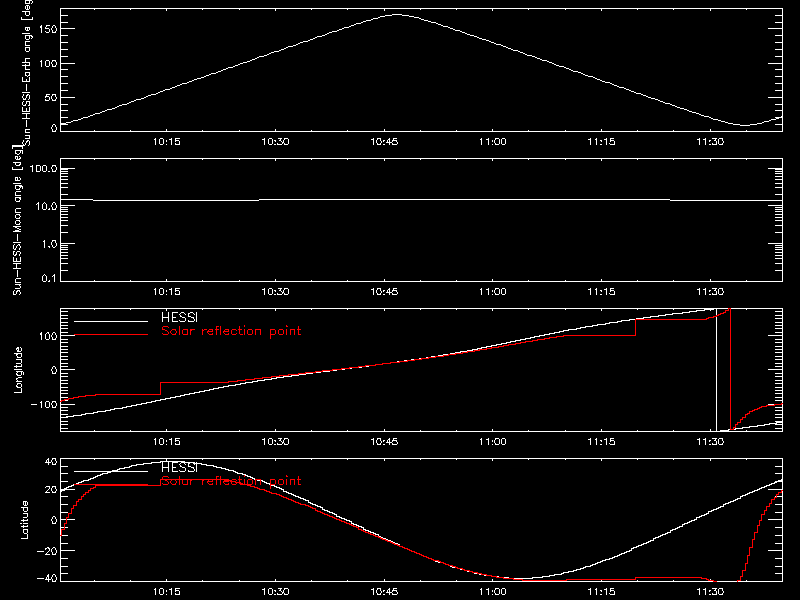Click 11:00 under the Longitude plot
Viewport: 800px width, 600px height.
coord(493,442)
